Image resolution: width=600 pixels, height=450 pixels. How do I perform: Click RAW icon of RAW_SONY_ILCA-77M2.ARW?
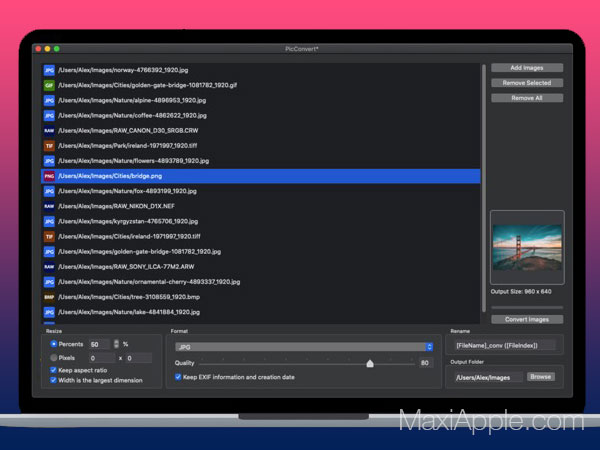click(x=49, y=267)
